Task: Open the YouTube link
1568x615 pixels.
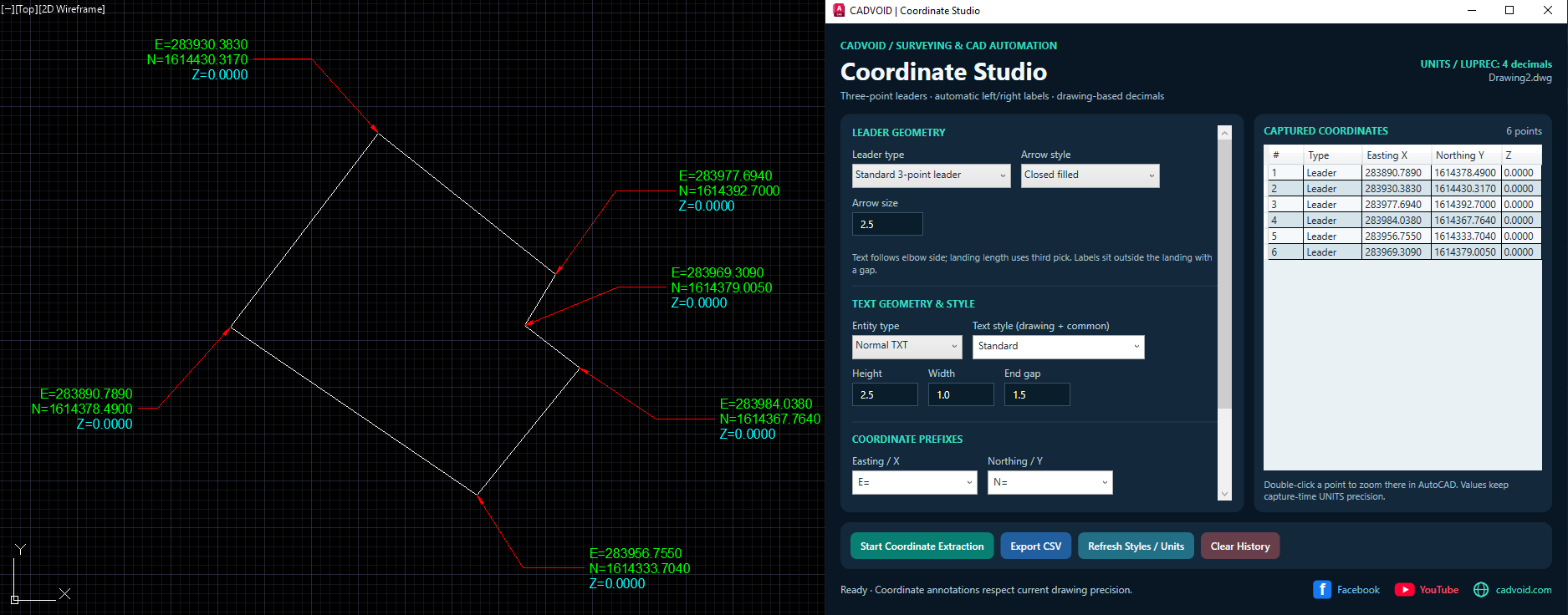Action: pyautogui.click(x=1439, y=590)
